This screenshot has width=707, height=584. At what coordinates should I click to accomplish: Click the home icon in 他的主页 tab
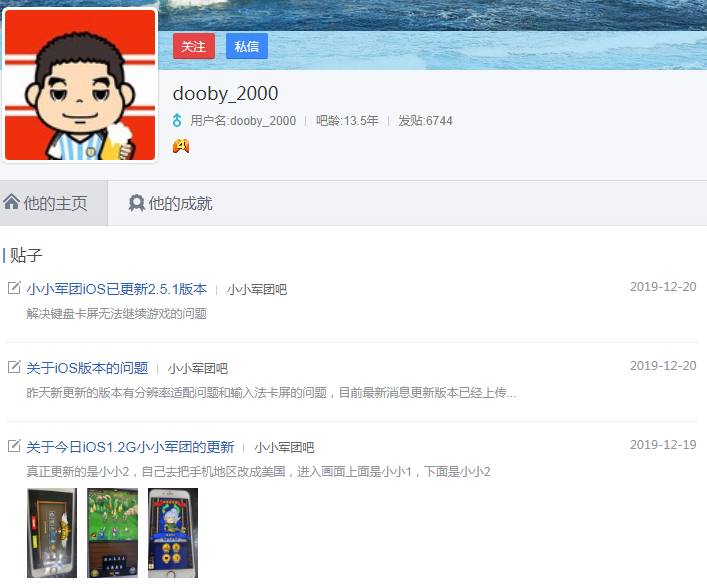click(x=11, y=202)
